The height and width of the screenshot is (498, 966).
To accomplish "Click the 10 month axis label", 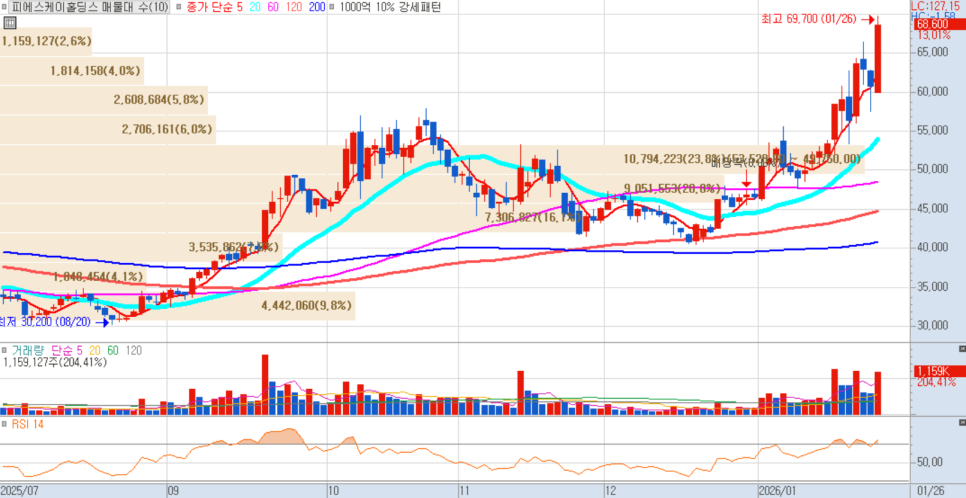I will 334,491.
